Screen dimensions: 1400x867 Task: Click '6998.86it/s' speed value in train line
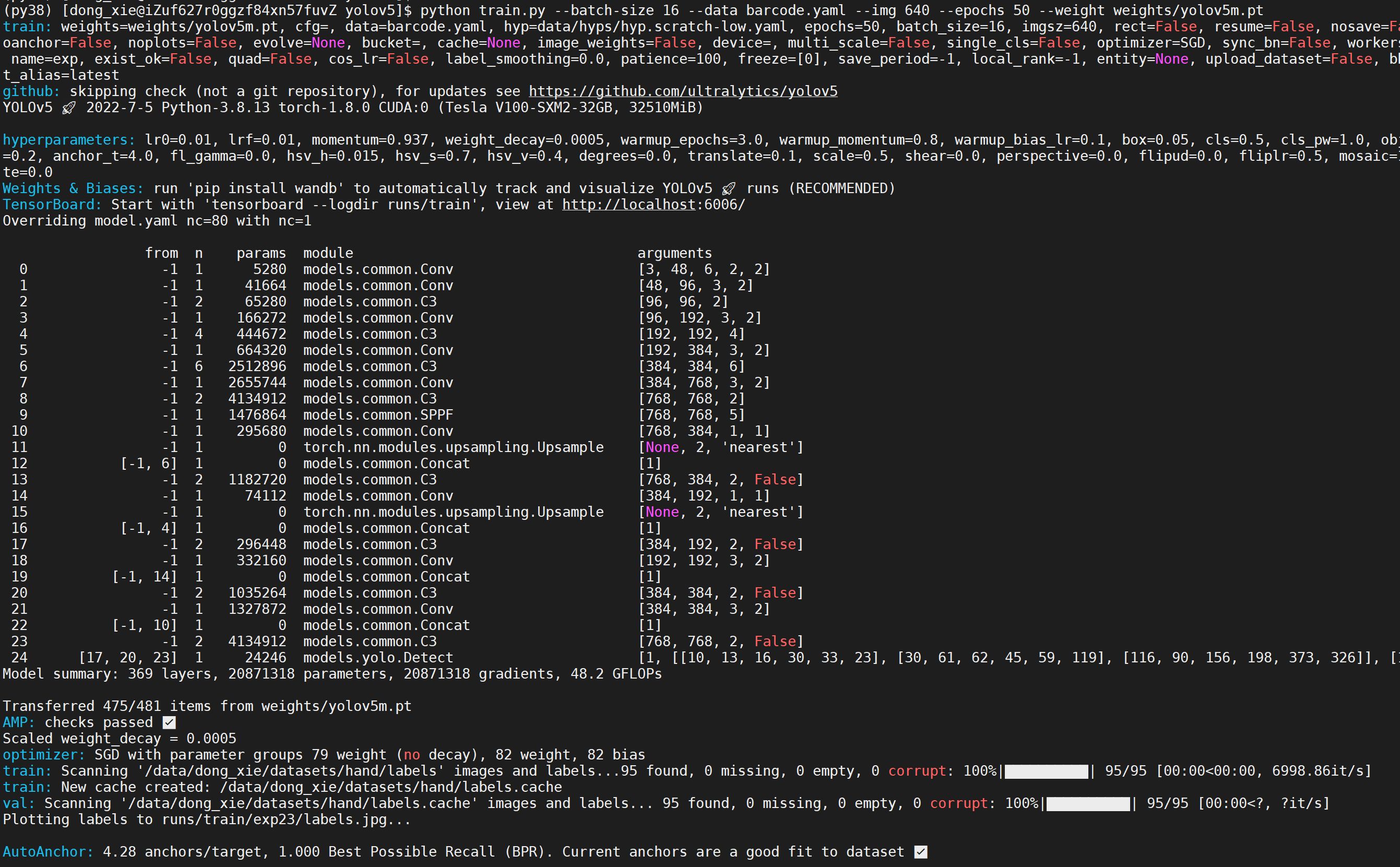click(x=1318, y=771)
